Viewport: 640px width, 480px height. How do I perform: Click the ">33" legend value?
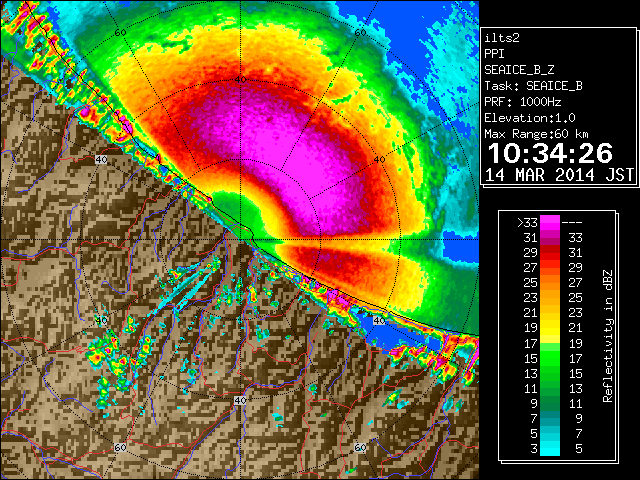tap(527, 223)
